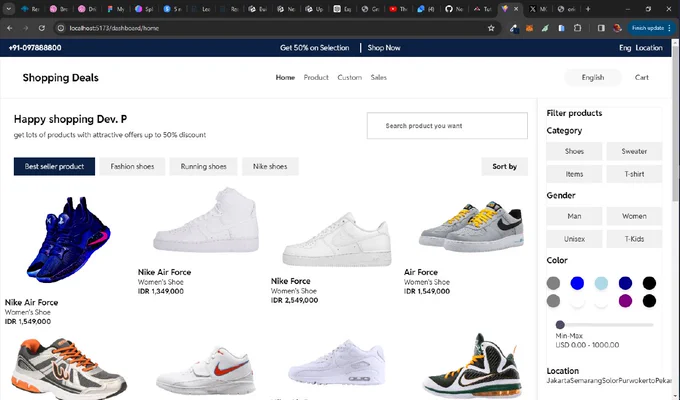Open the Product nav item

pyautogui.click(x=316, y=77)
